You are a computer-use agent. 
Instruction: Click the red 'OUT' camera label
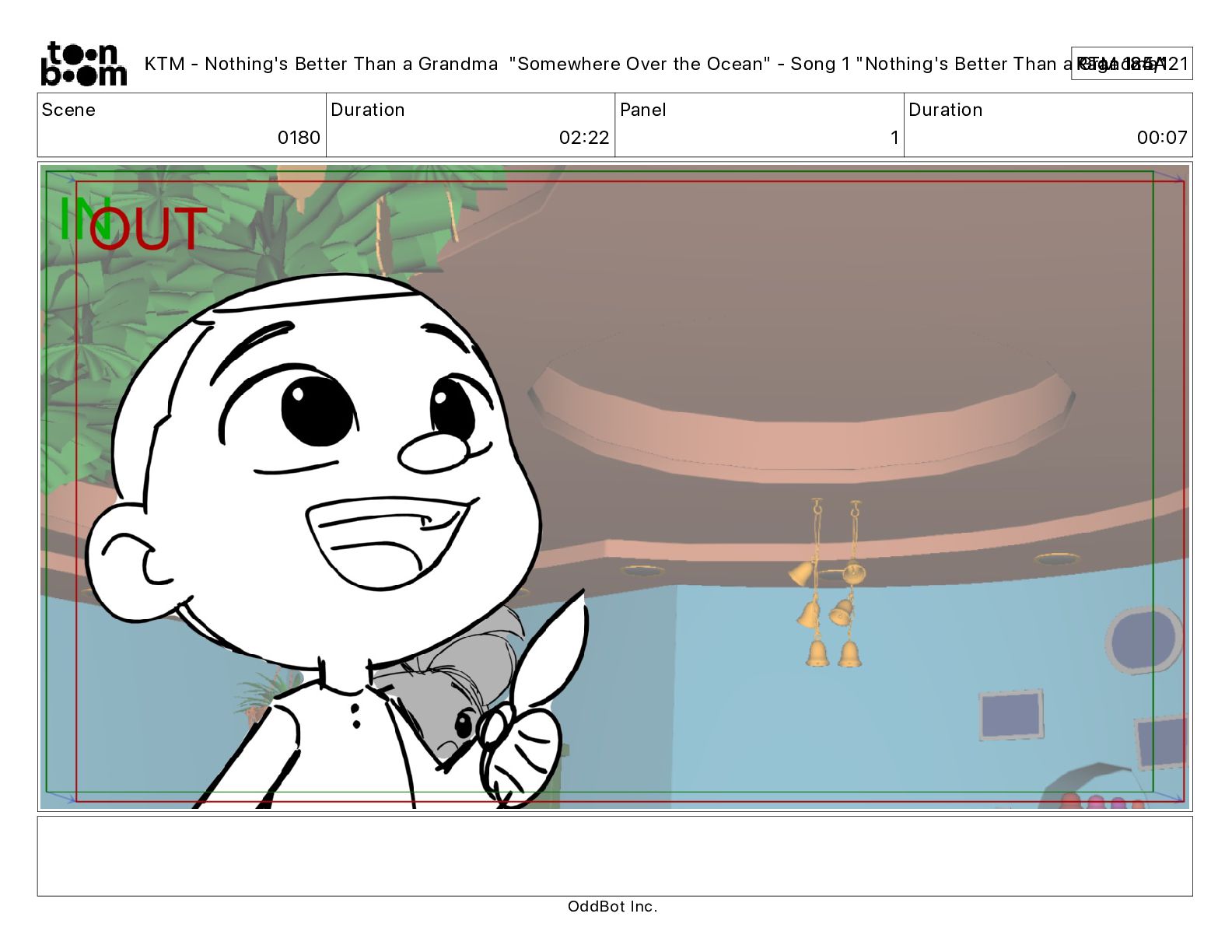coord(148,228)
